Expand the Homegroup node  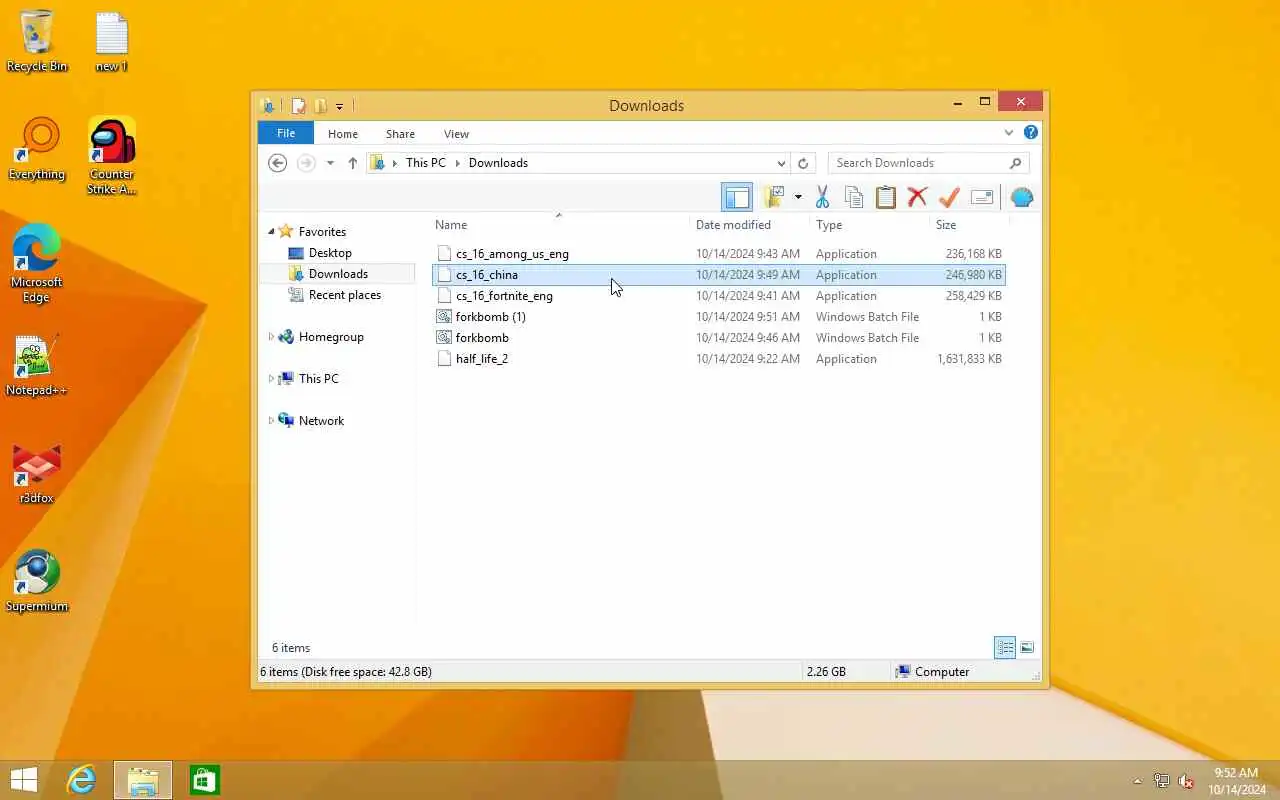pyautogui.click(x=271, y=337)
